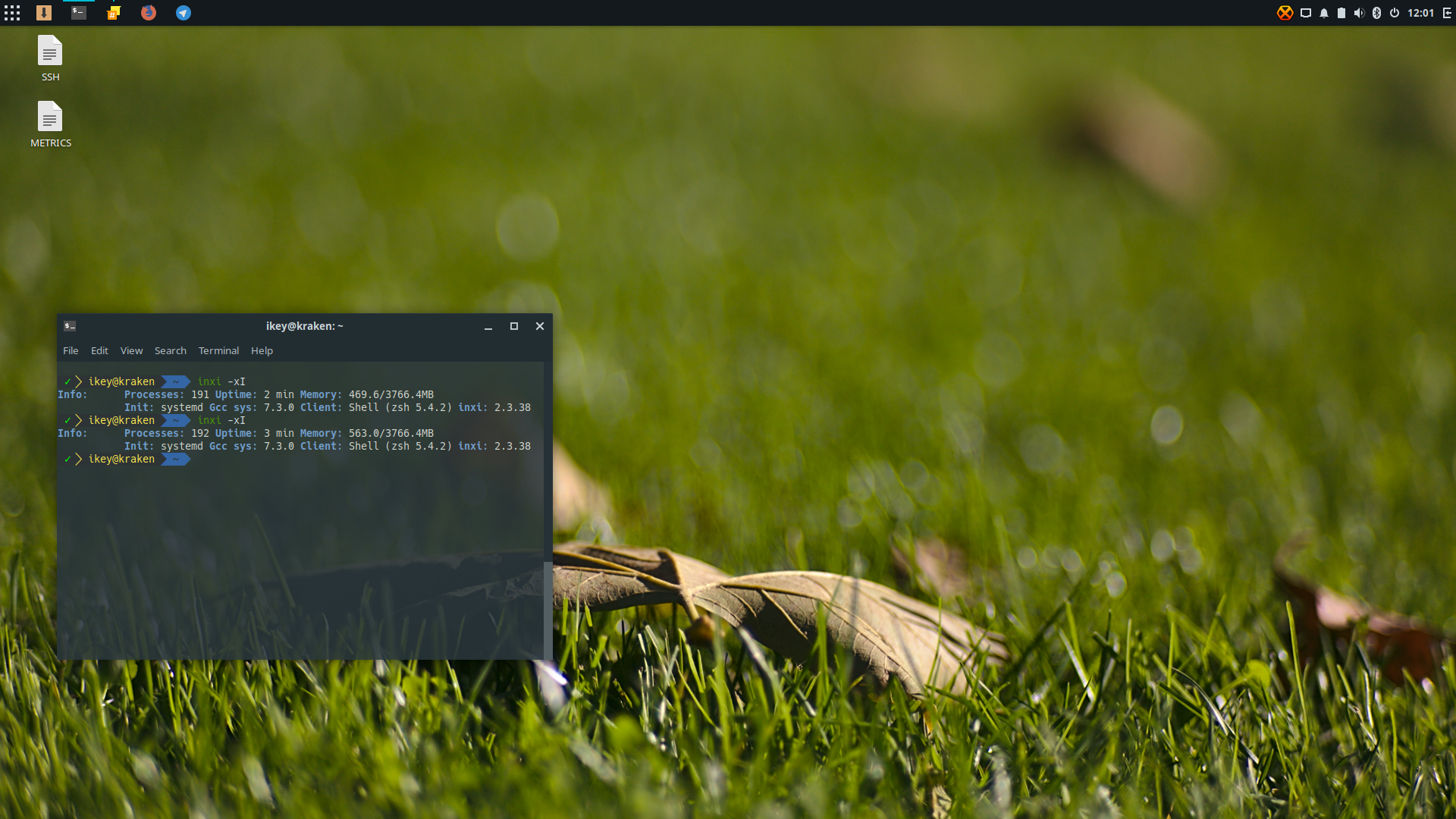Launch Telegram from the top panel
1456x819 pixels.
point(184,13)
